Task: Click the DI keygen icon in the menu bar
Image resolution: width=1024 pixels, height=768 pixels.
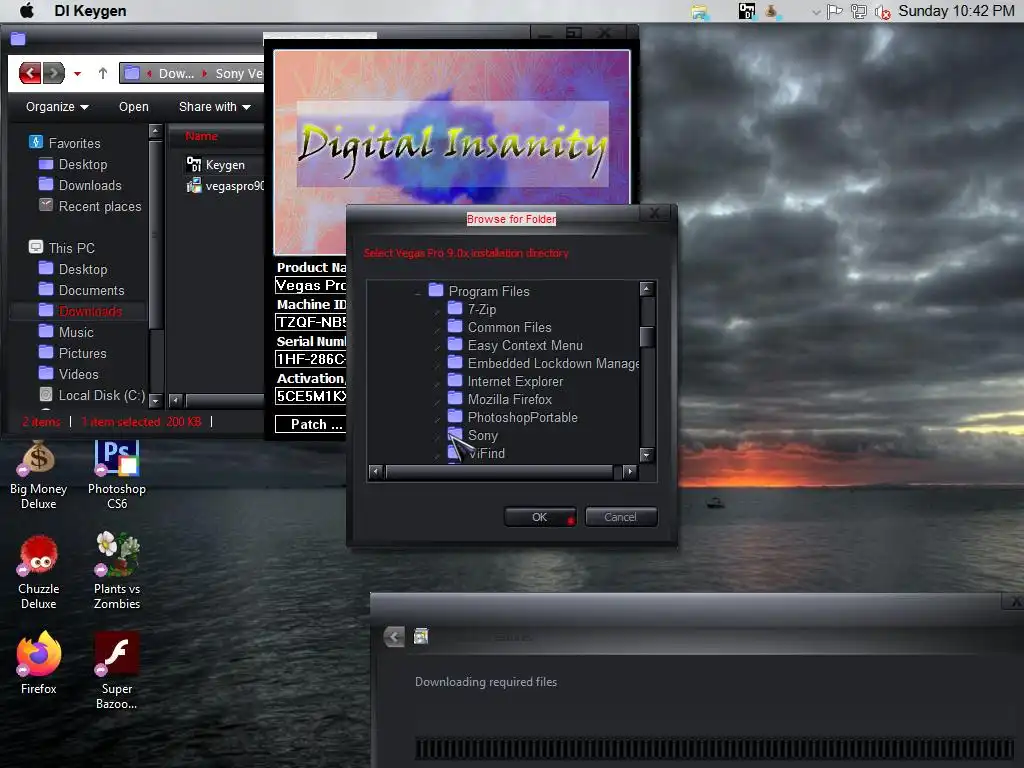Action: click(x=746, y=11)
